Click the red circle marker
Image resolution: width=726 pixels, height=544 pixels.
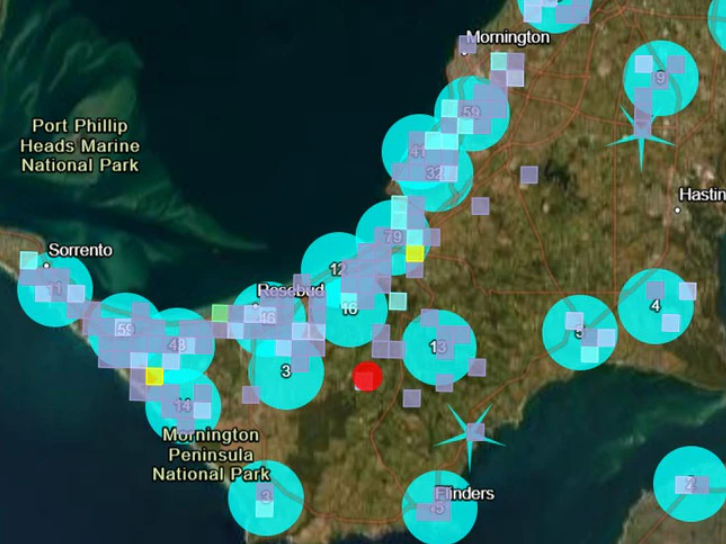click(367, 377)
